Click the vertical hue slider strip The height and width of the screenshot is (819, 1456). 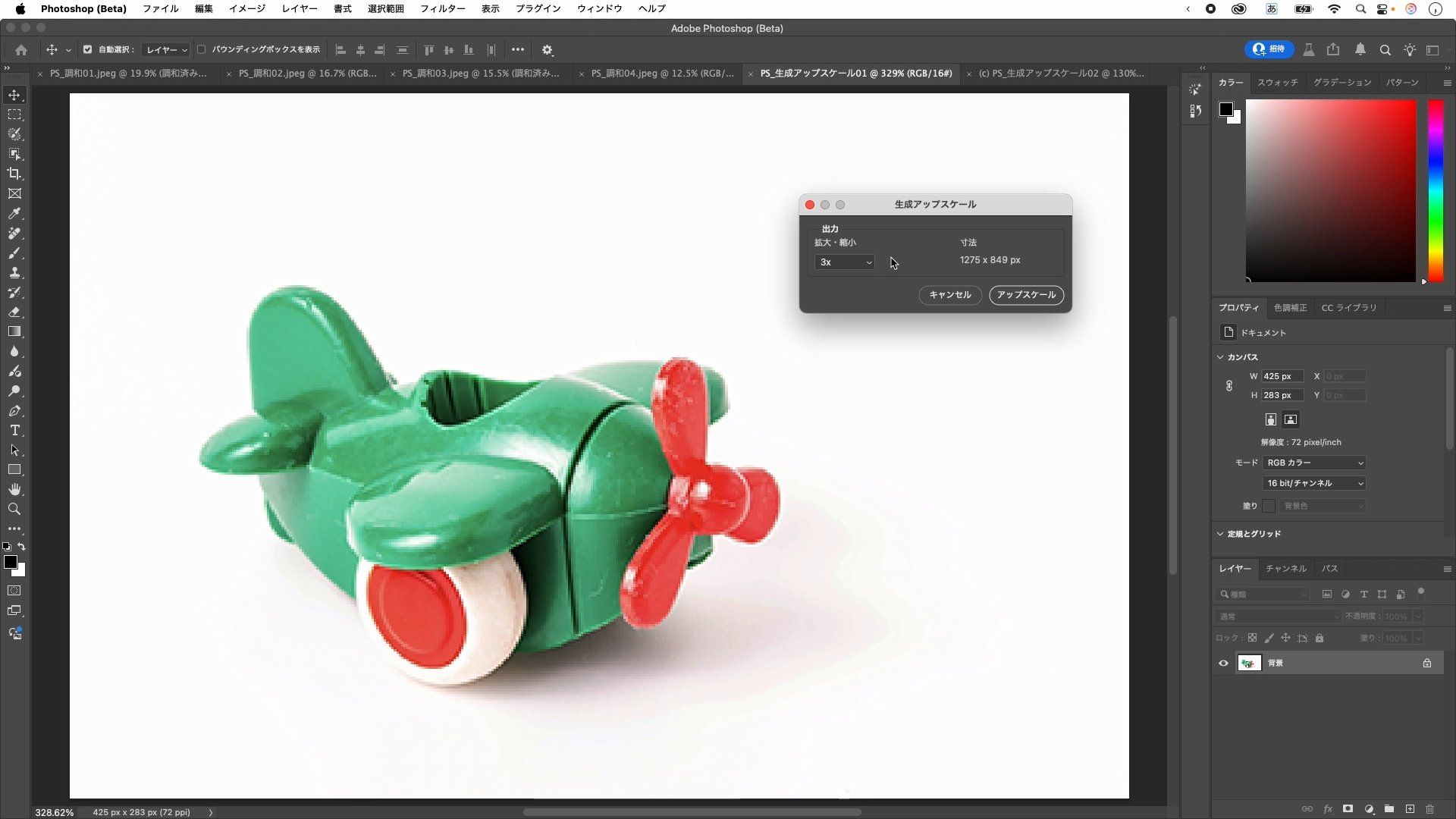click(1435, 190)
